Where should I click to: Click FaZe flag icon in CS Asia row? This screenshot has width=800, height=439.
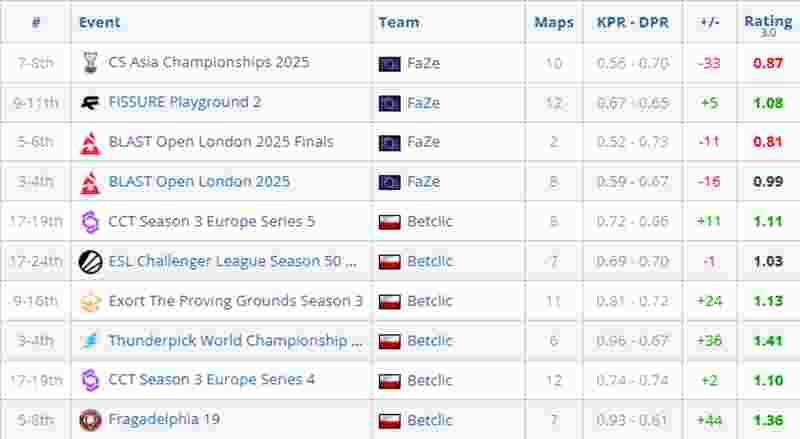click(x=390, y=63)
